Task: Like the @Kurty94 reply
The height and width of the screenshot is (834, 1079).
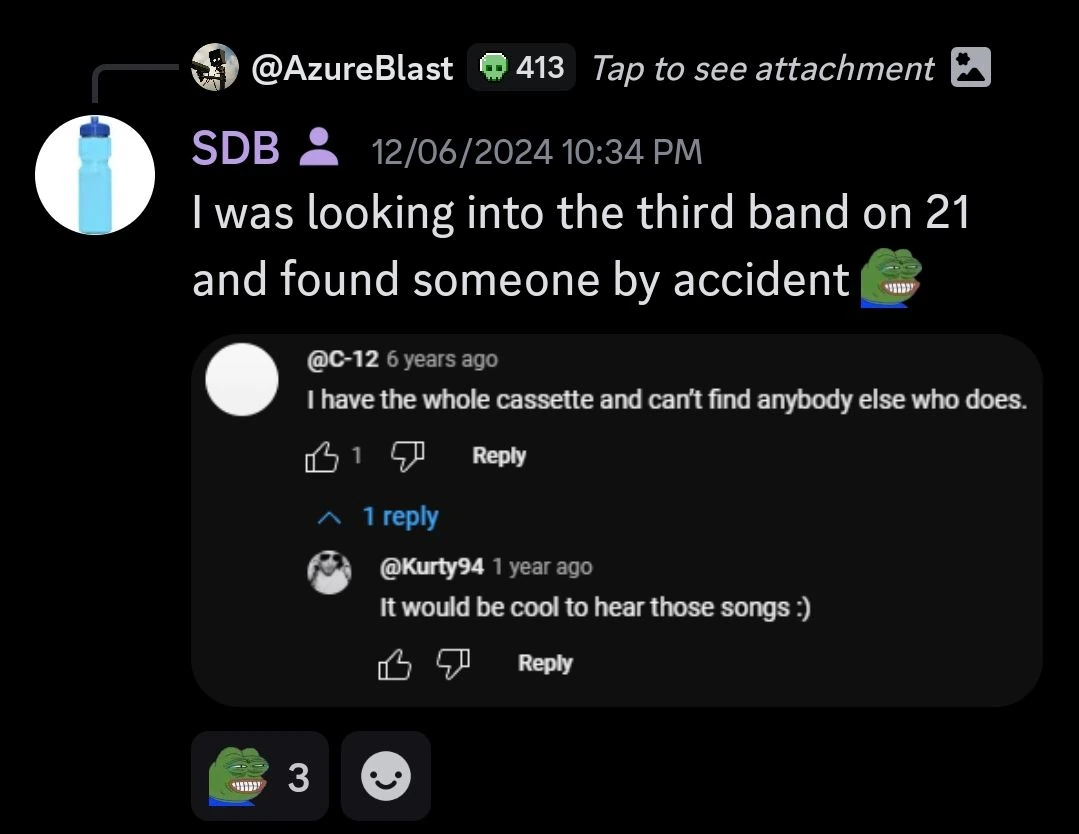Action: (394, 664)
